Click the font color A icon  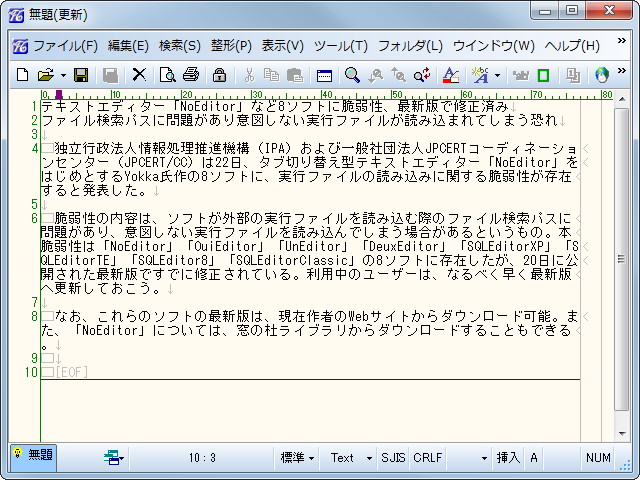click(451, 75)
